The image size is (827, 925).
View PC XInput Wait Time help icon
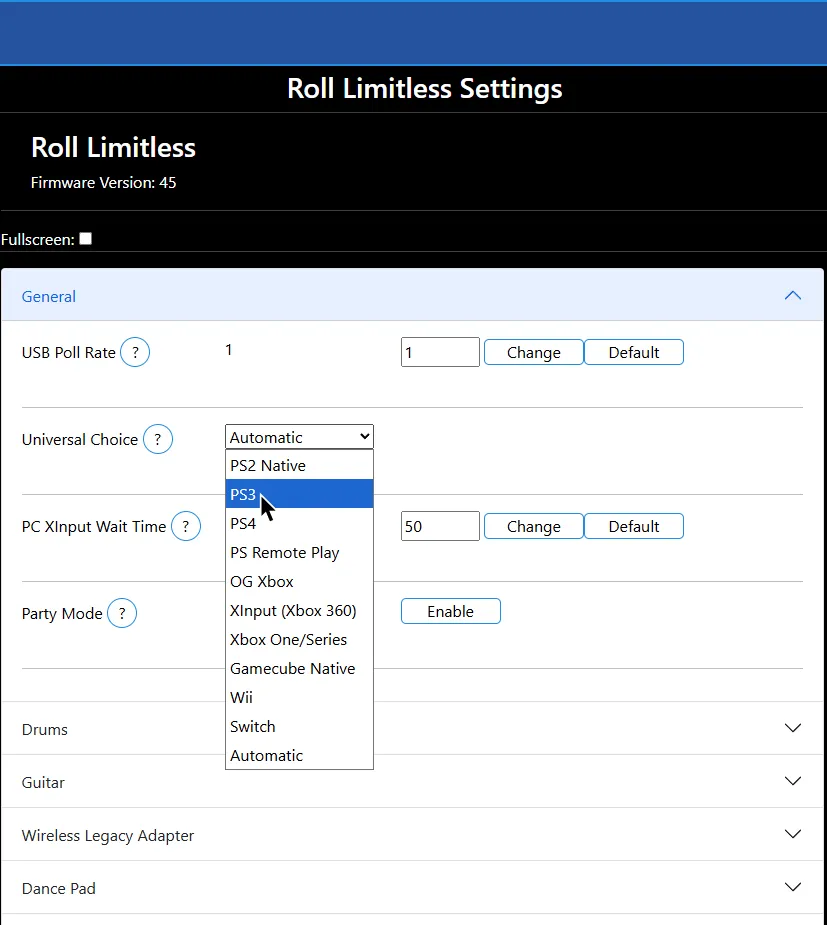(x=186, y=526)
